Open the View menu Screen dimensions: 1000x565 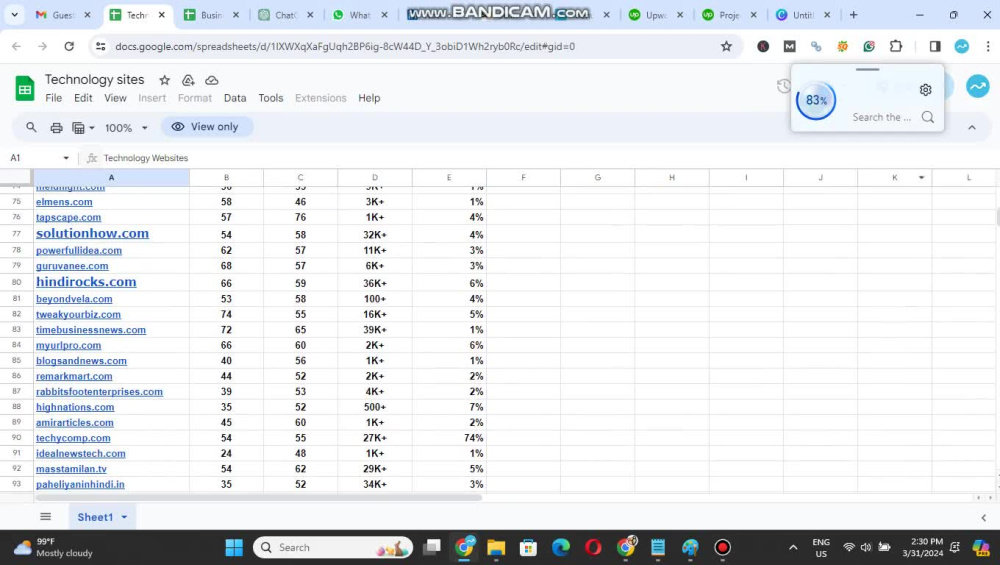(115, 98)
